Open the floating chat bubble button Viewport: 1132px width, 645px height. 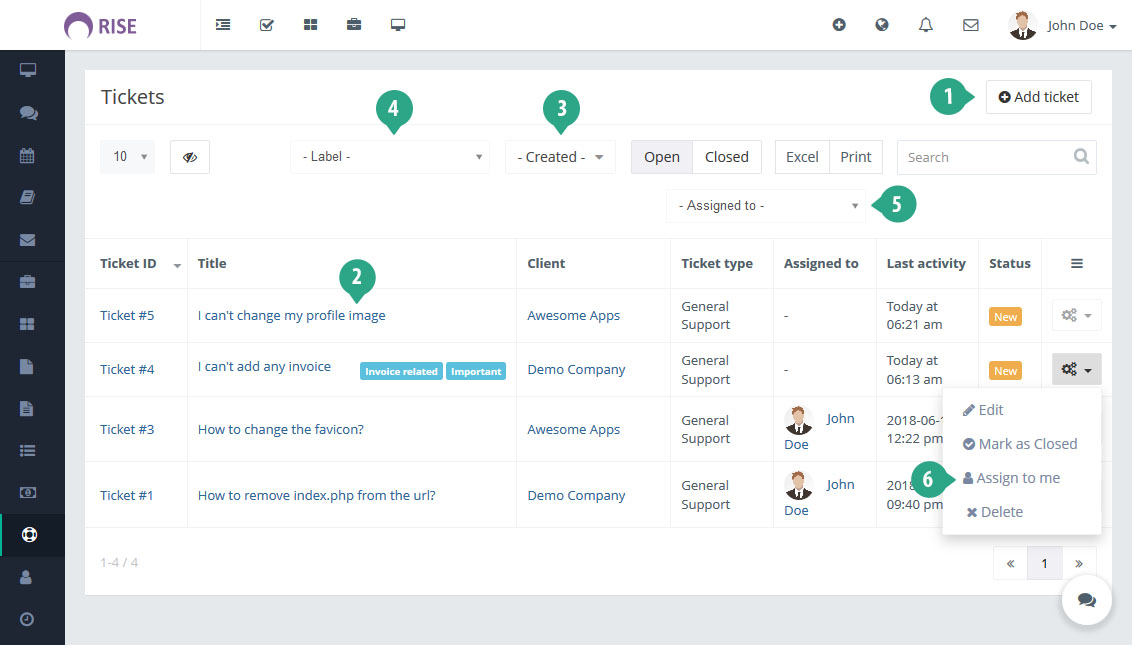click(x=1087, y=600)
